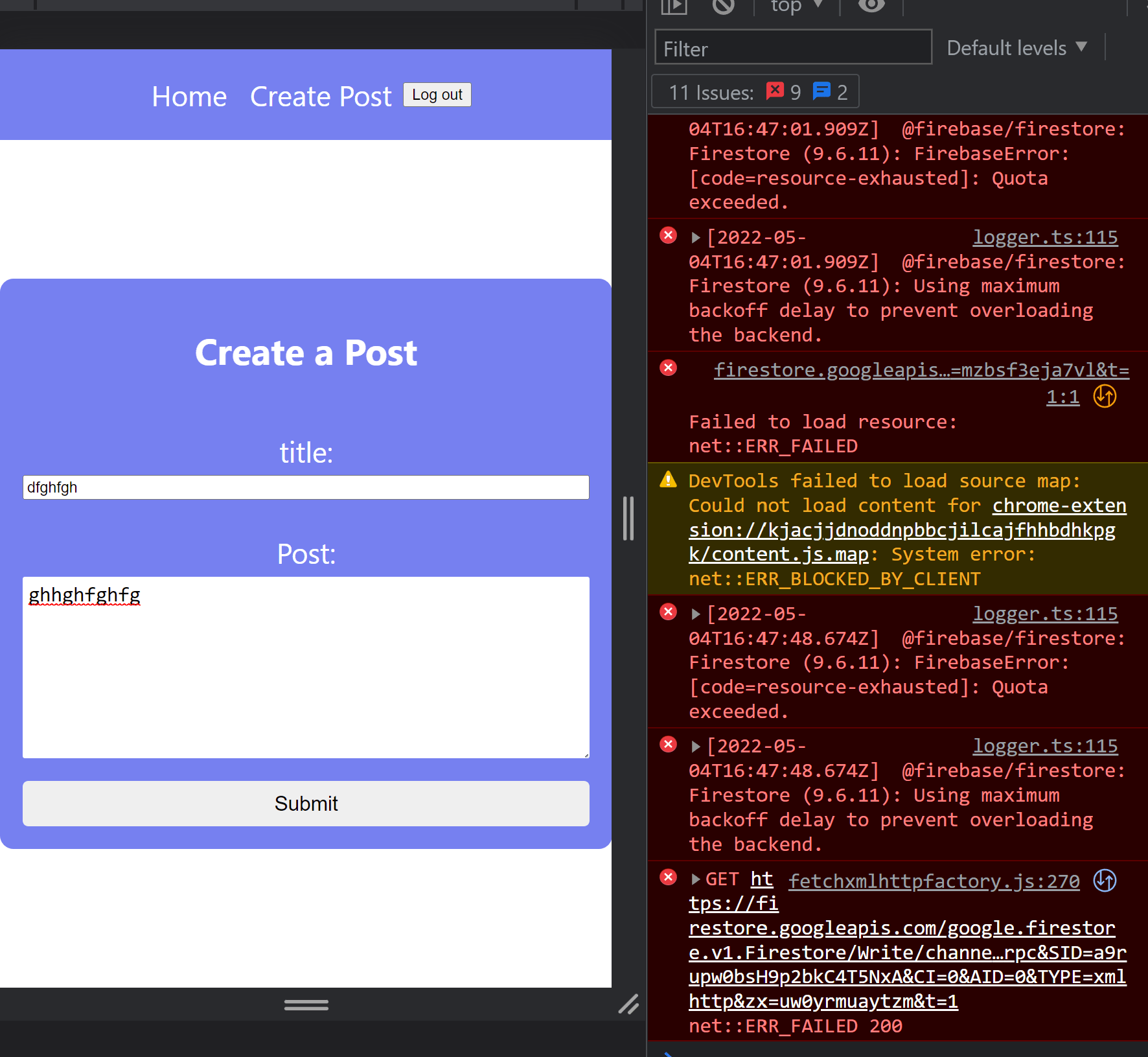Open the Create Post navigation link
This screenshot has width=1148, height=1057.
[321, 97]
